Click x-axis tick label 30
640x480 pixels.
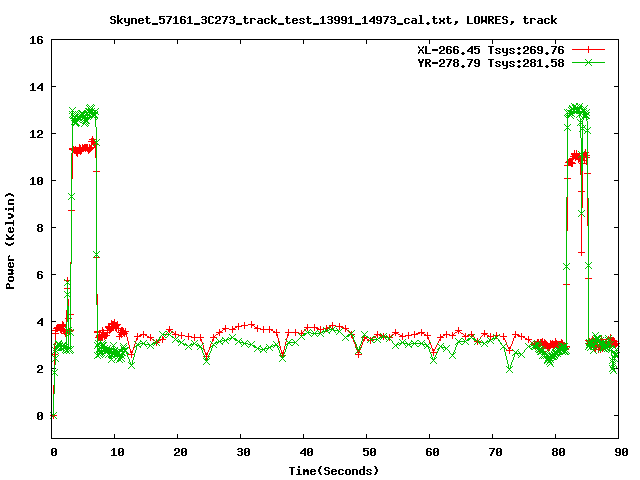tap(243, 452)
